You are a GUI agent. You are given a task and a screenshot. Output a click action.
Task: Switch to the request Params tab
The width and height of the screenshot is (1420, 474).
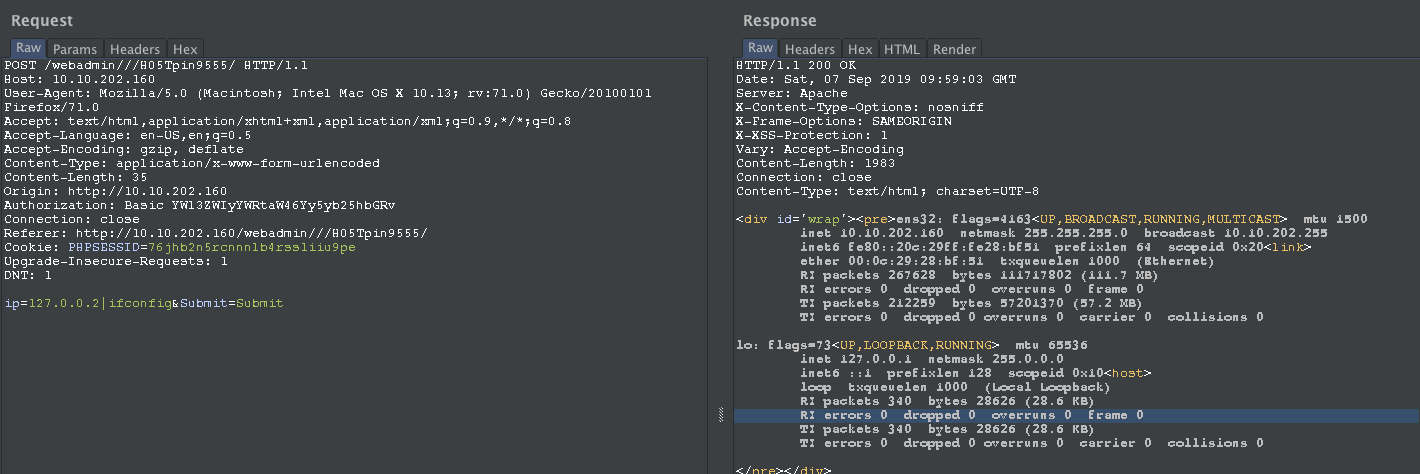[x=75, y=49]
